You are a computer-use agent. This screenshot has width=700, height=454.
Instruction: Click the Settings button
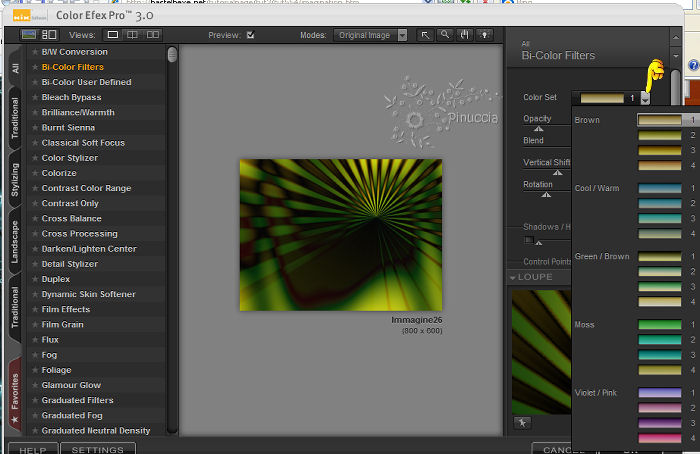coord(97,449)
